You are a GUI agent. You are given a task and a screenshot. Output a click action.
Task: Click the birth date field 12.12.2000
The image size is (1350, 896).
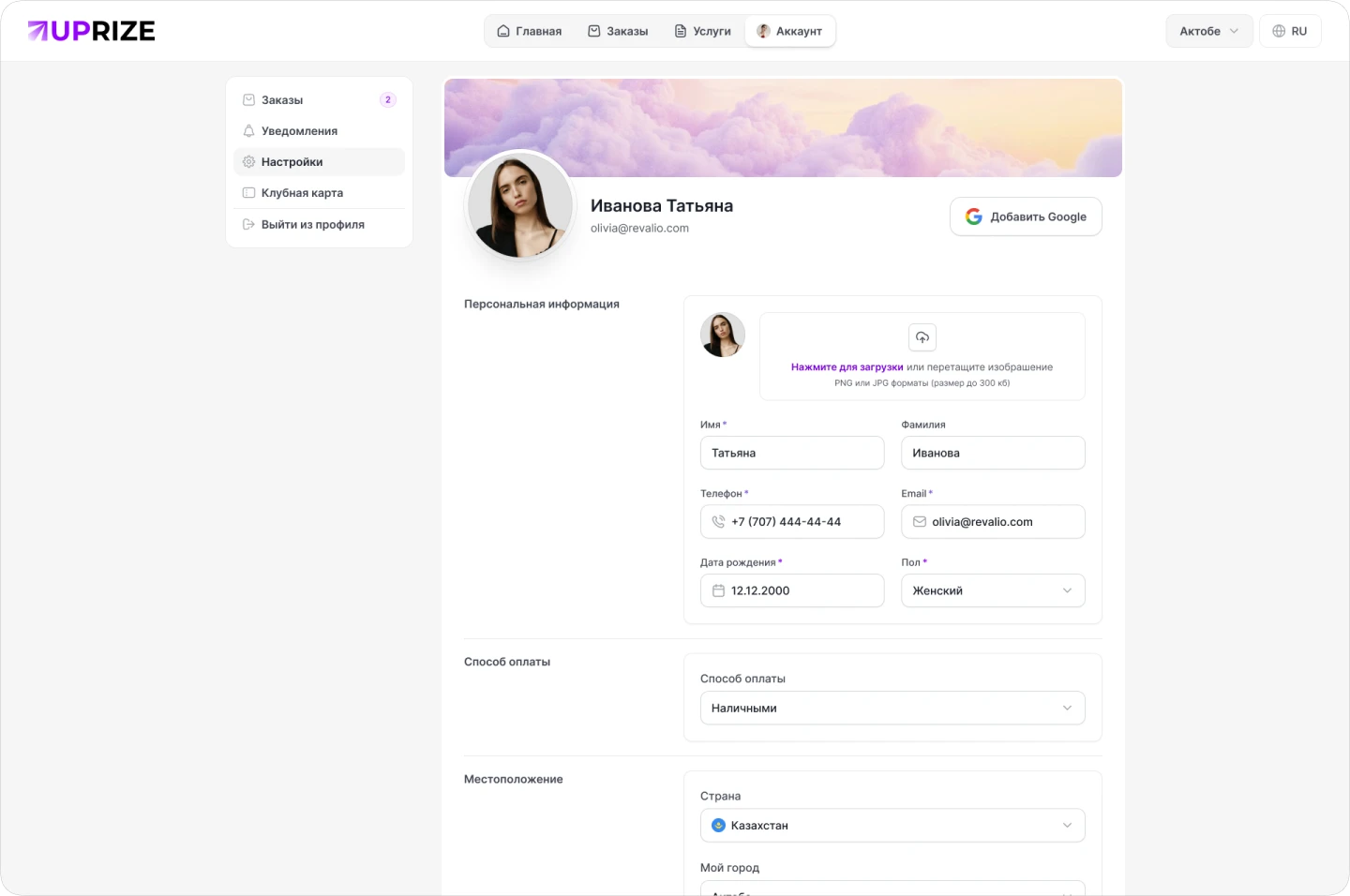click(792, 590)
